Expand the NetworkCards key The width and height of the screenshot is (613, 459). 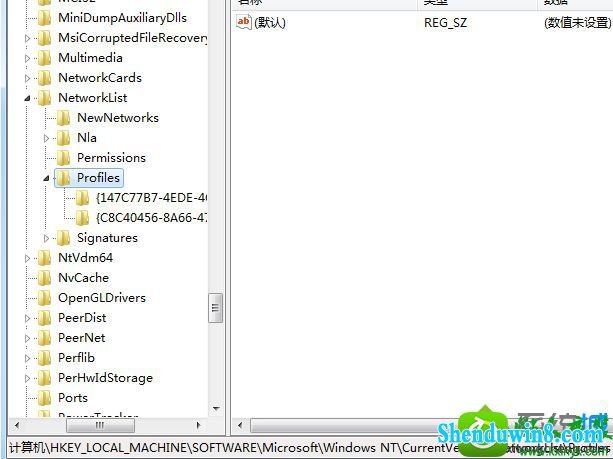[x=27, y=78]
